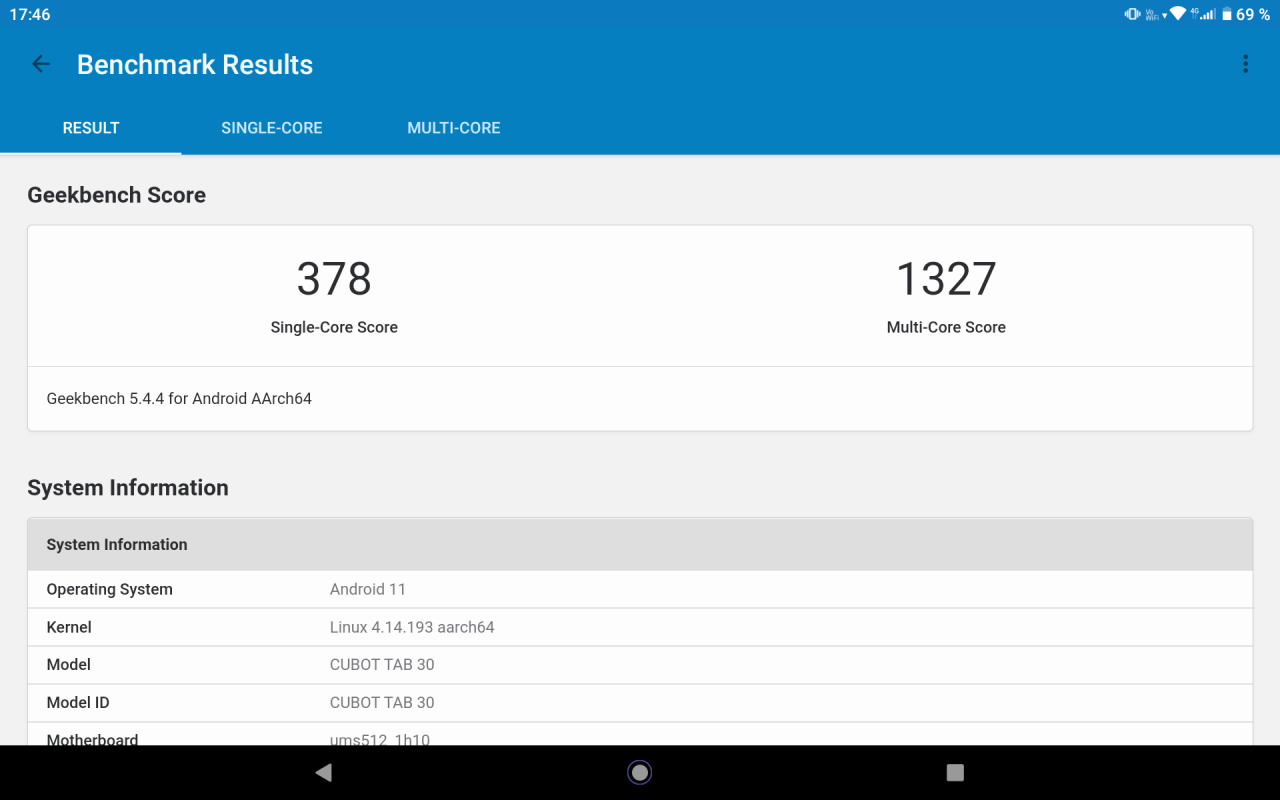Screen dimensions: 1280x800
Task: Tap the 69 % battery percentage
Action: 1253,14
